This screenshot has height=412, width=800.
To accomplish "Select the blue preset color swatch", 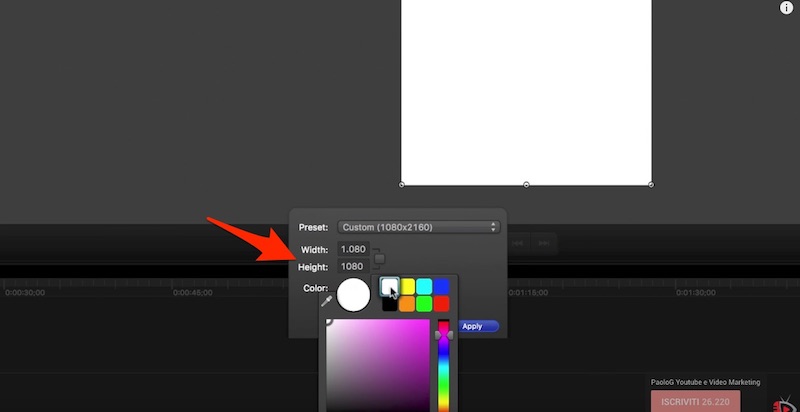I will [441, 287].
